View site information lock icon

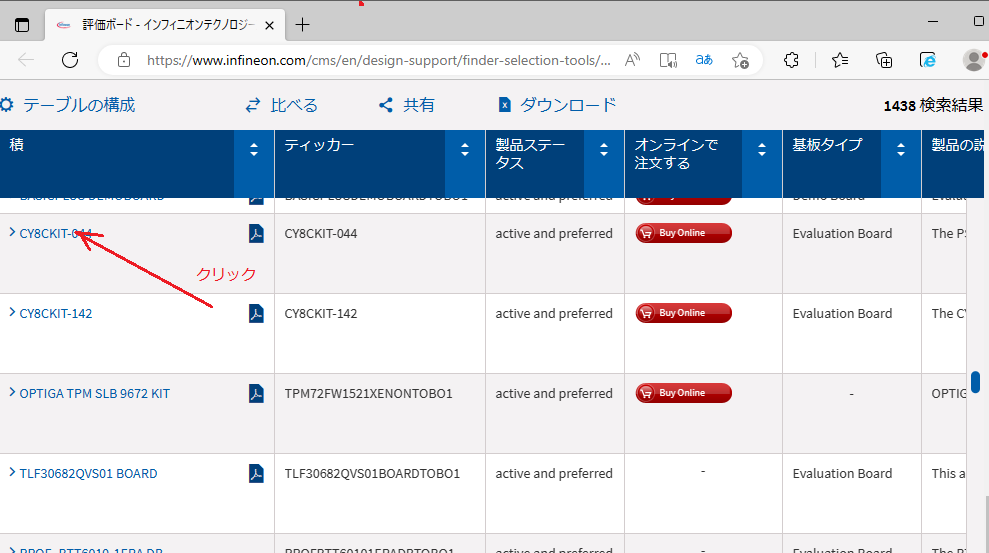[x=124, y=60]
